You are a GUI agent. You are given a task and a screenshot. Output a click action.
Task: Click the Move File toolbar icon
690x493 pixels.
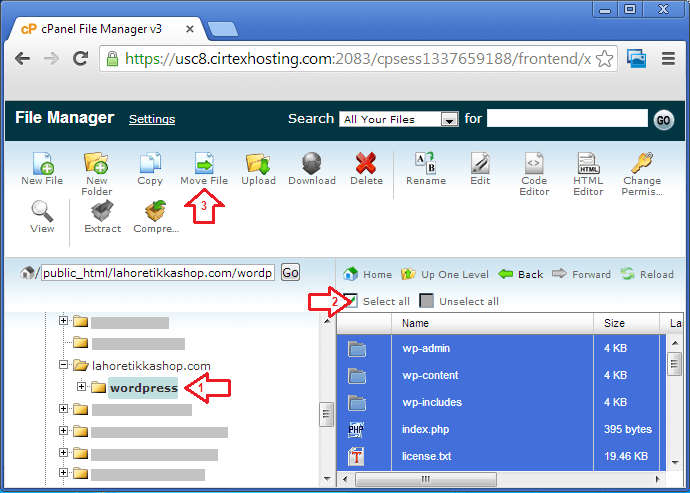(204, 163)
